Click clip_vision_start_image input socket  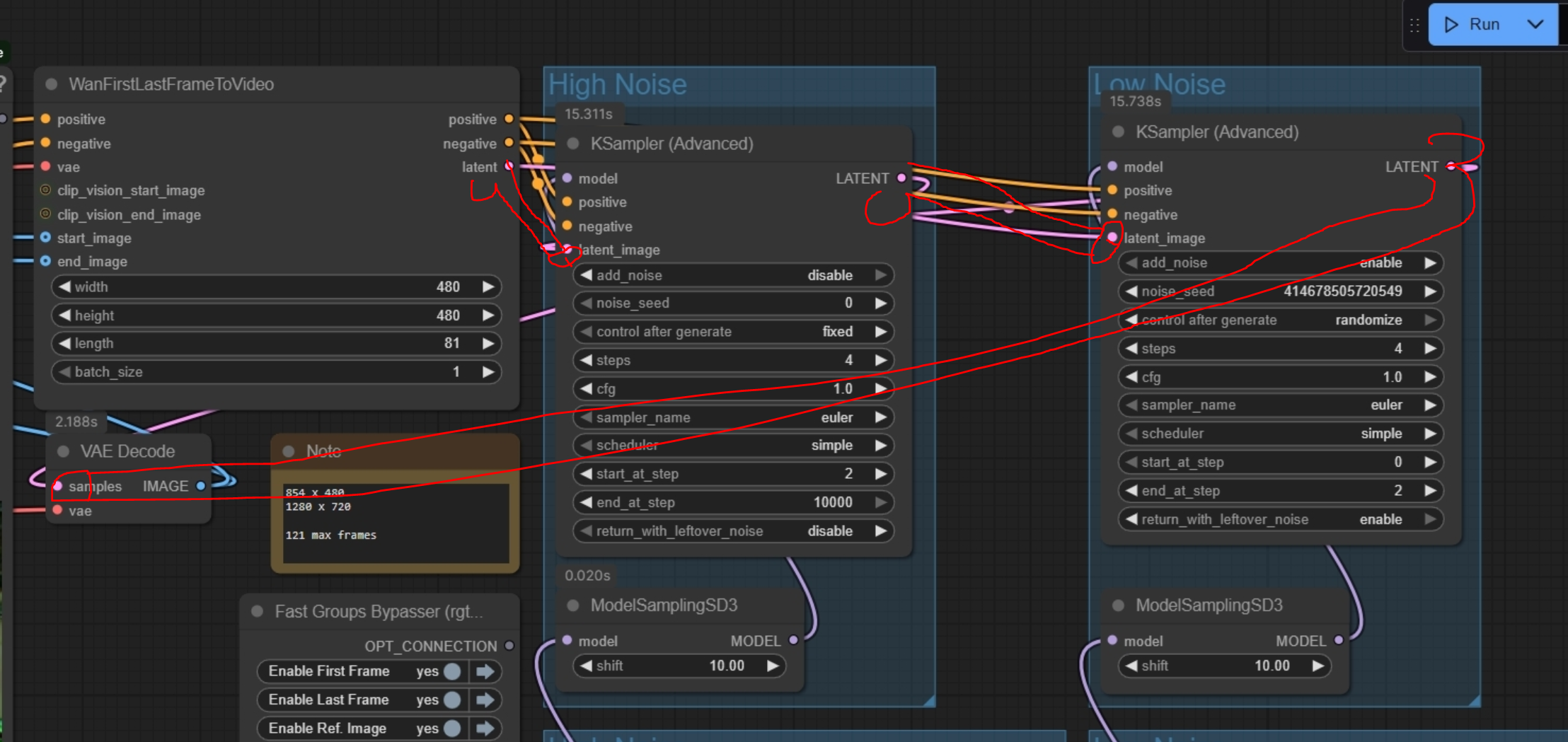click(x=45, y=190)
